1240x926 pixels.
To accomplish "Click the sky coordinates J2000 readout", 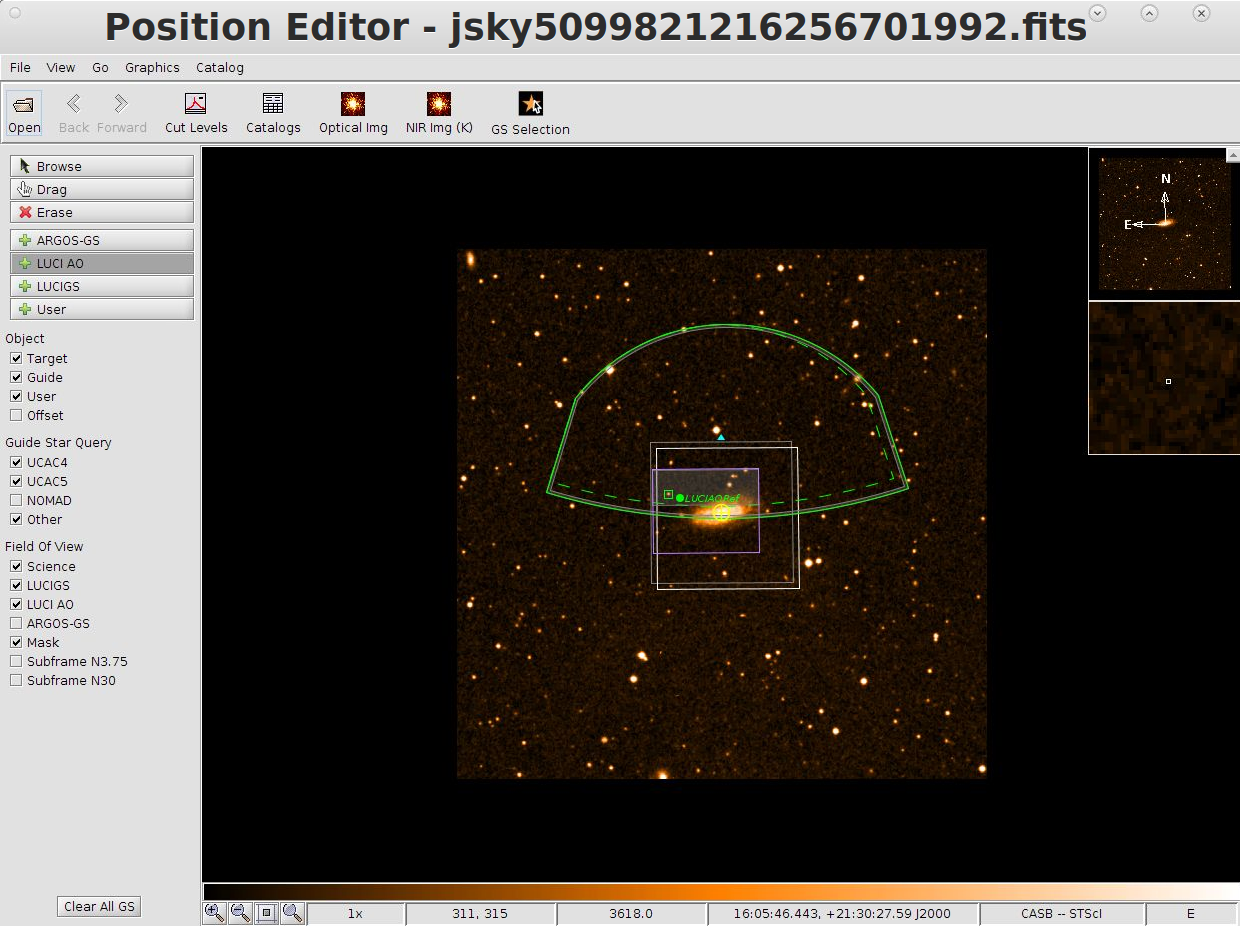I will 842,913.
